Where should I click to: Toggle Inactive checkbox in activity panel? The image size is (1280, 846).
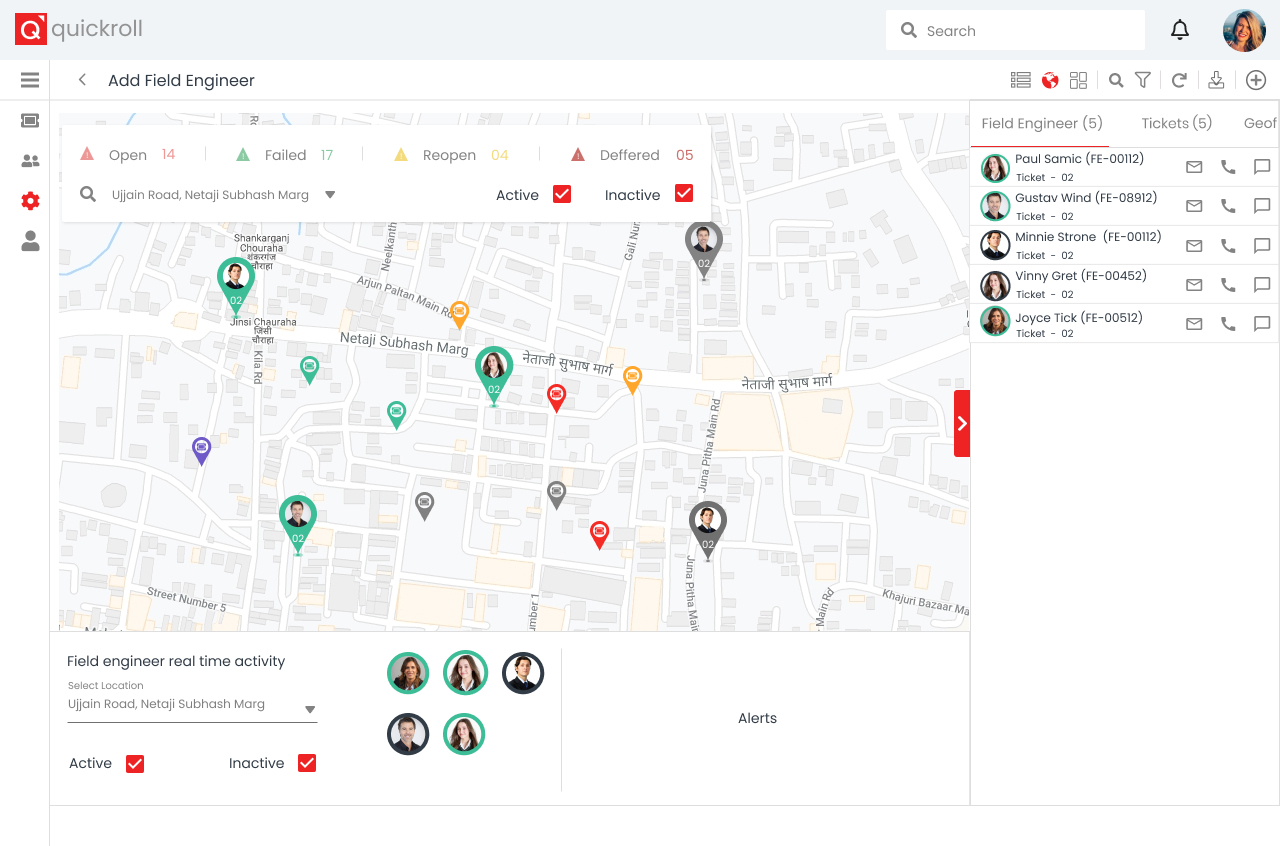307,764
